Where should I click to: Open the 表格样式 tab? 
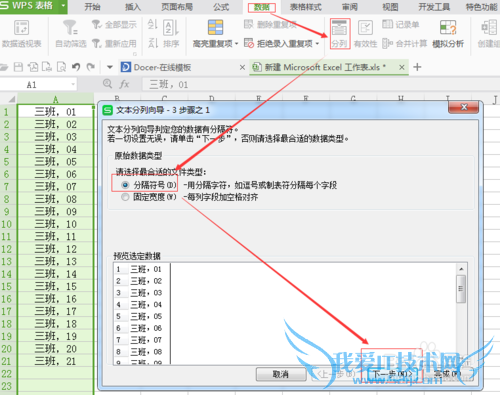(306, 7)
